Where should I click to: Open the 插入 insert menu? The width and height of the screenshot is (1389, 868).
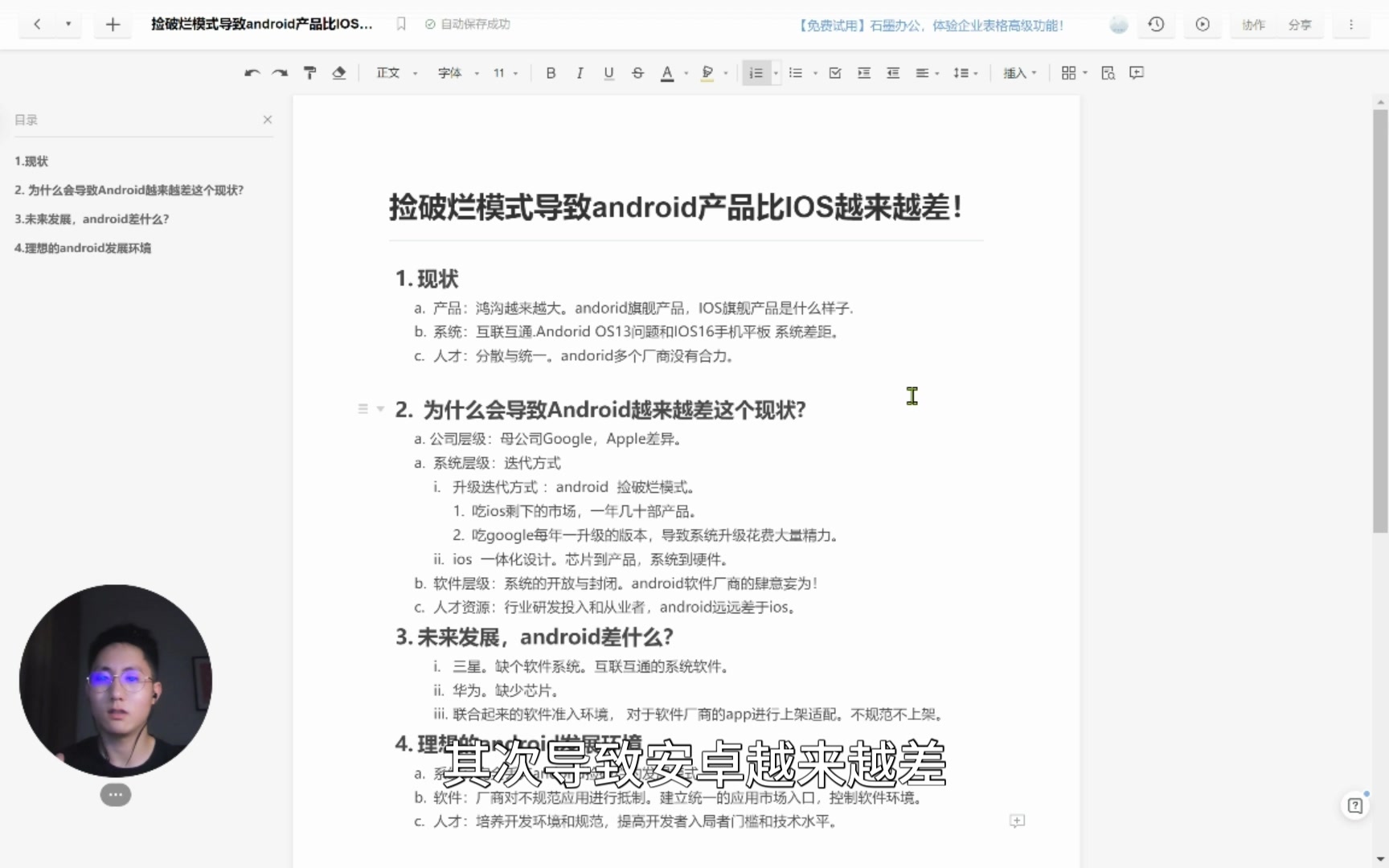(x=1019, y=73)
